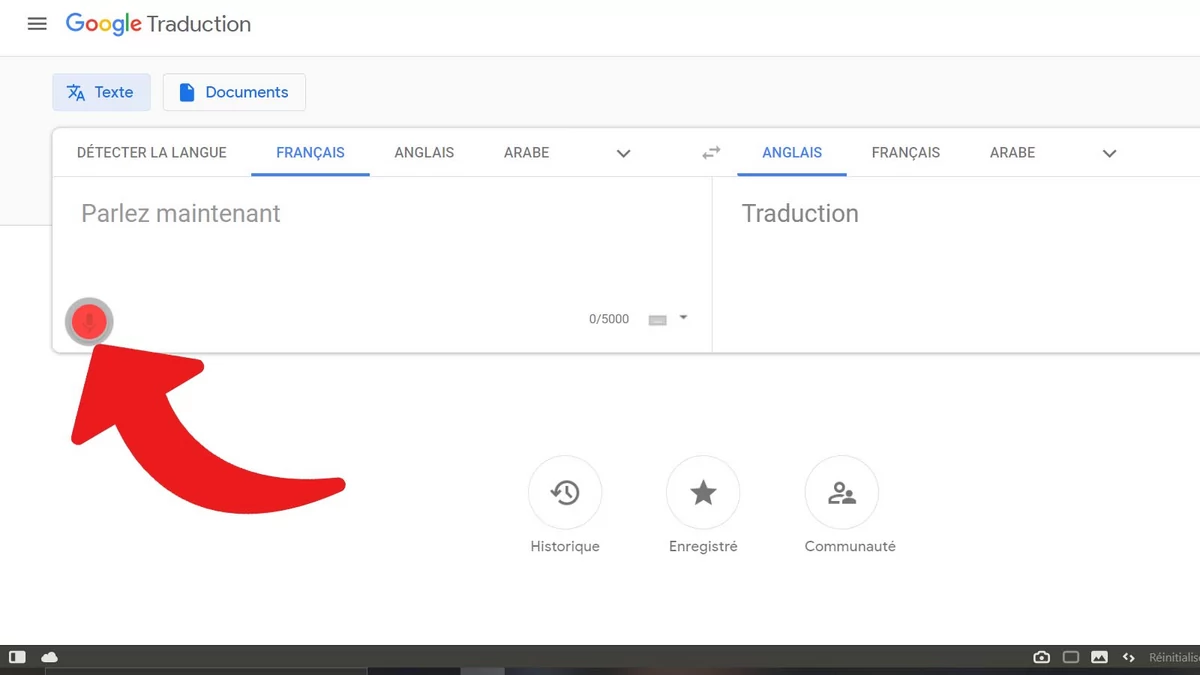Switch to Documents translation mode
1200x675 pixels.
[x=234, y=92]
